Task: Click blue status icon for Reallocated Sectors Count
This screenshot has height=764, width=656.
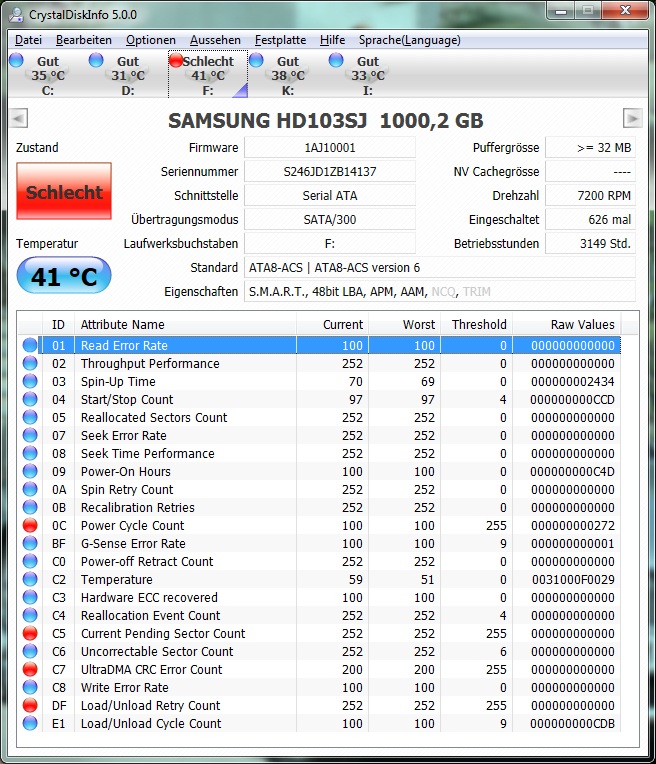Action: coord(30,417)
